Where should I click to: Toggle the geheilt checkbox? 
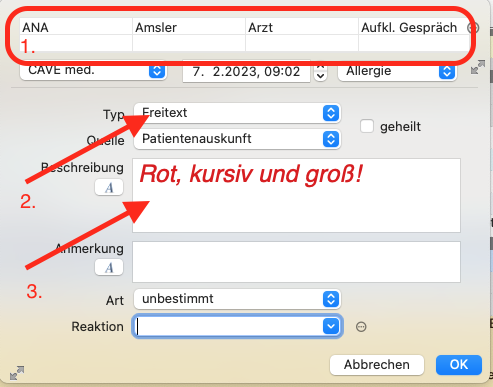367,126
